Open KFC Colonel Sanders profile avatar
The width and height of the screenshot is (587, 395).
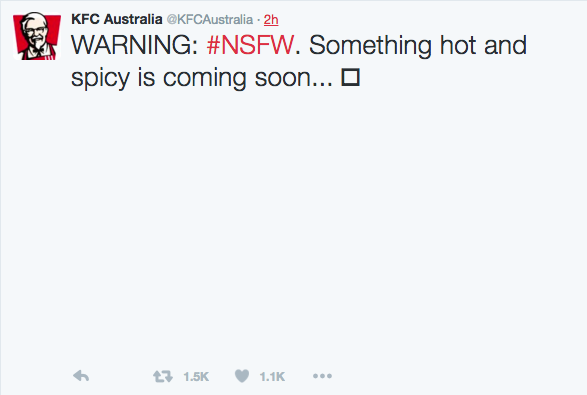[37, 36]
